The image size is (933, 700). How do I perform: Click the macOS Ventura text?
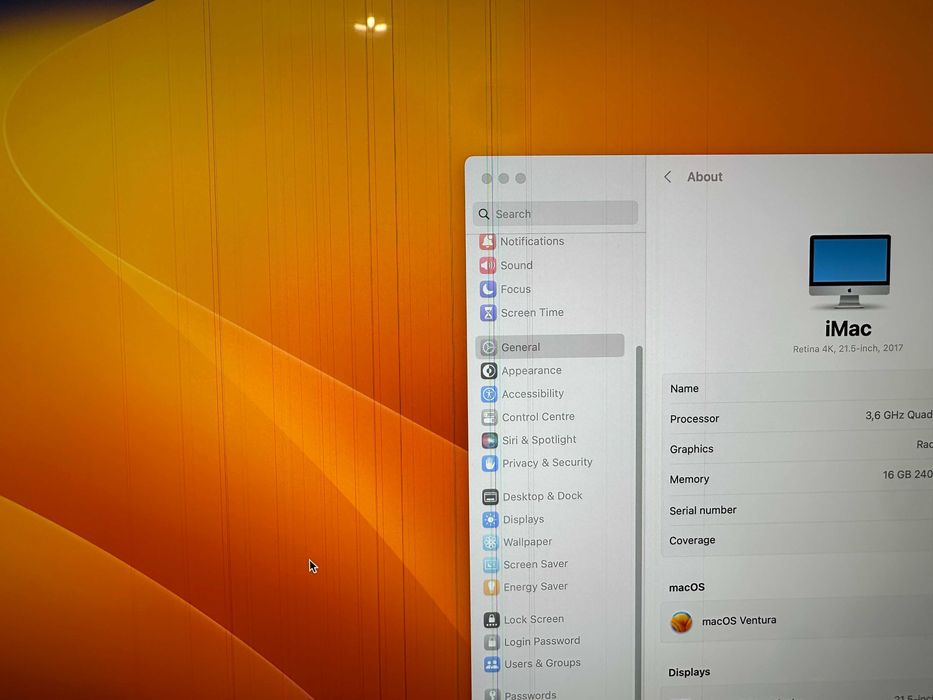(x=739, y=620)
